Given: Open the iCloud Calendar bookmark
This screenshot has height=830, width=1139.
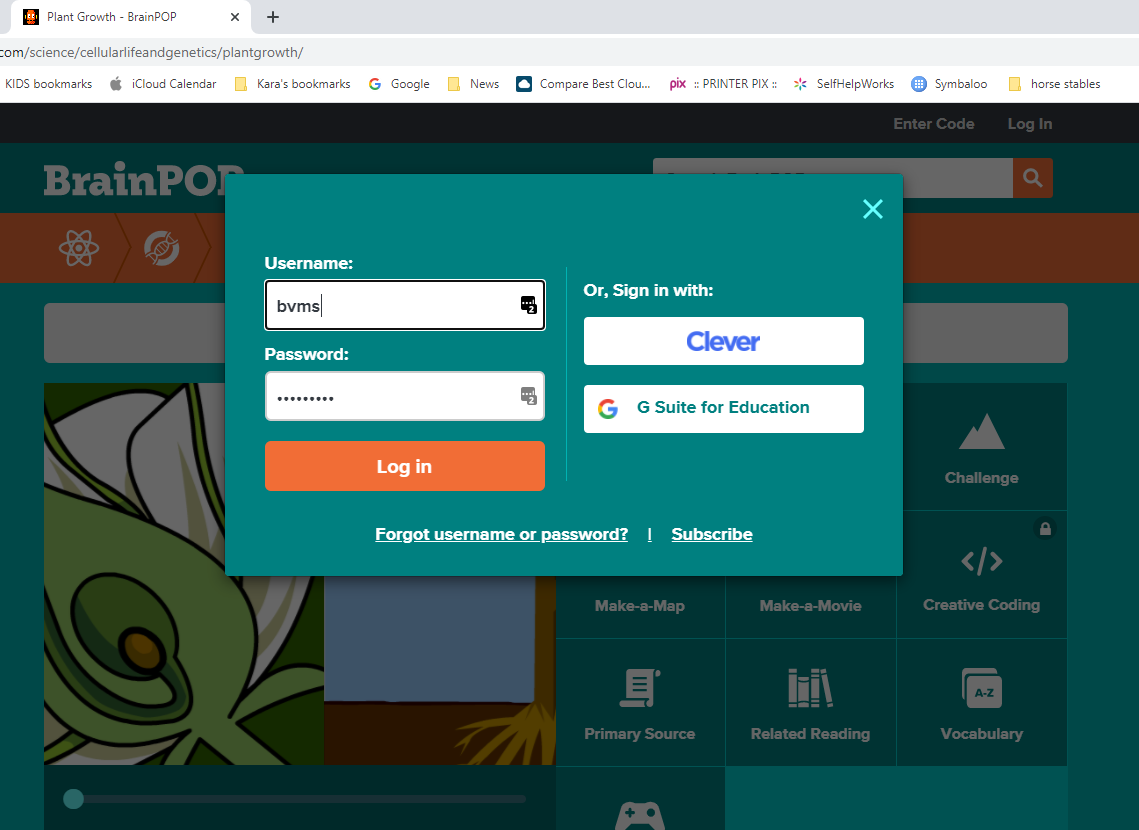Looking at the screenshot, I should pos(163,84).
